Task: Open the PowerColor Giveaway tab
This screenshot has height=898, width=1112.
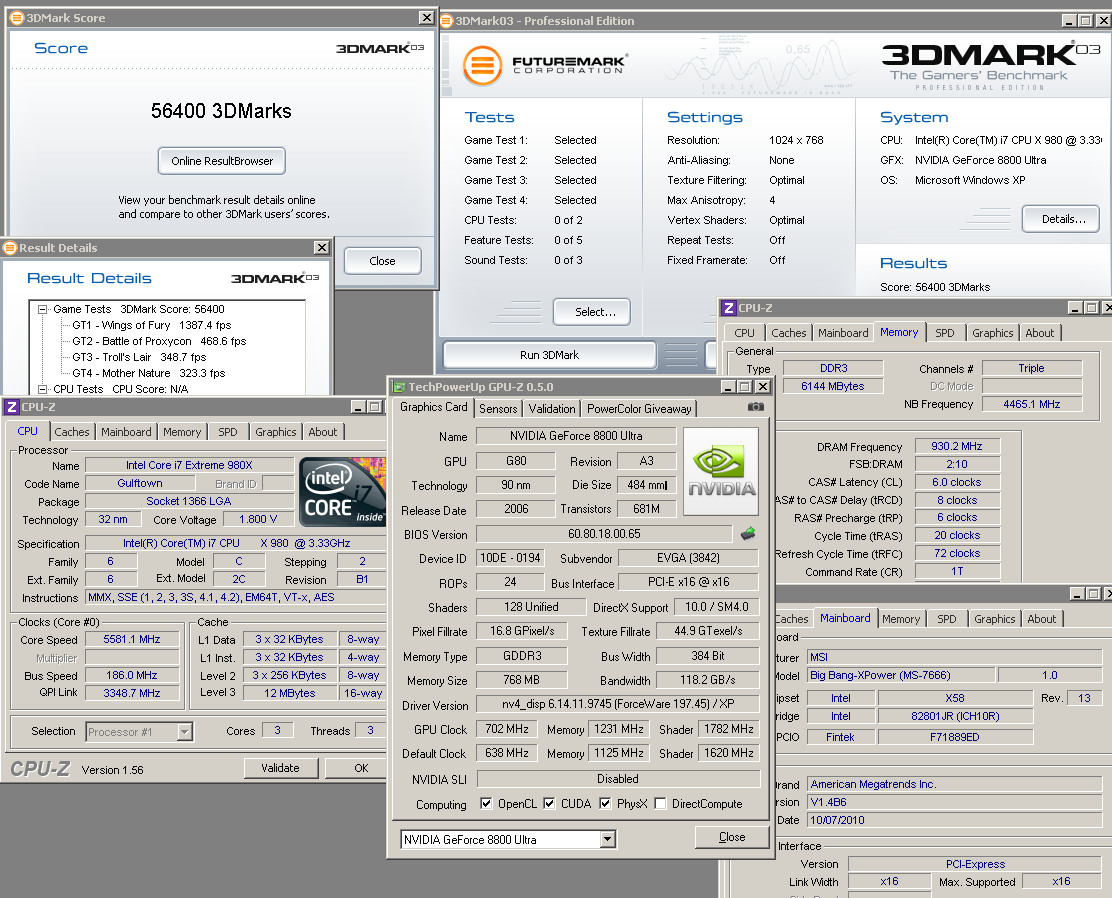Action: click(639, 409)
